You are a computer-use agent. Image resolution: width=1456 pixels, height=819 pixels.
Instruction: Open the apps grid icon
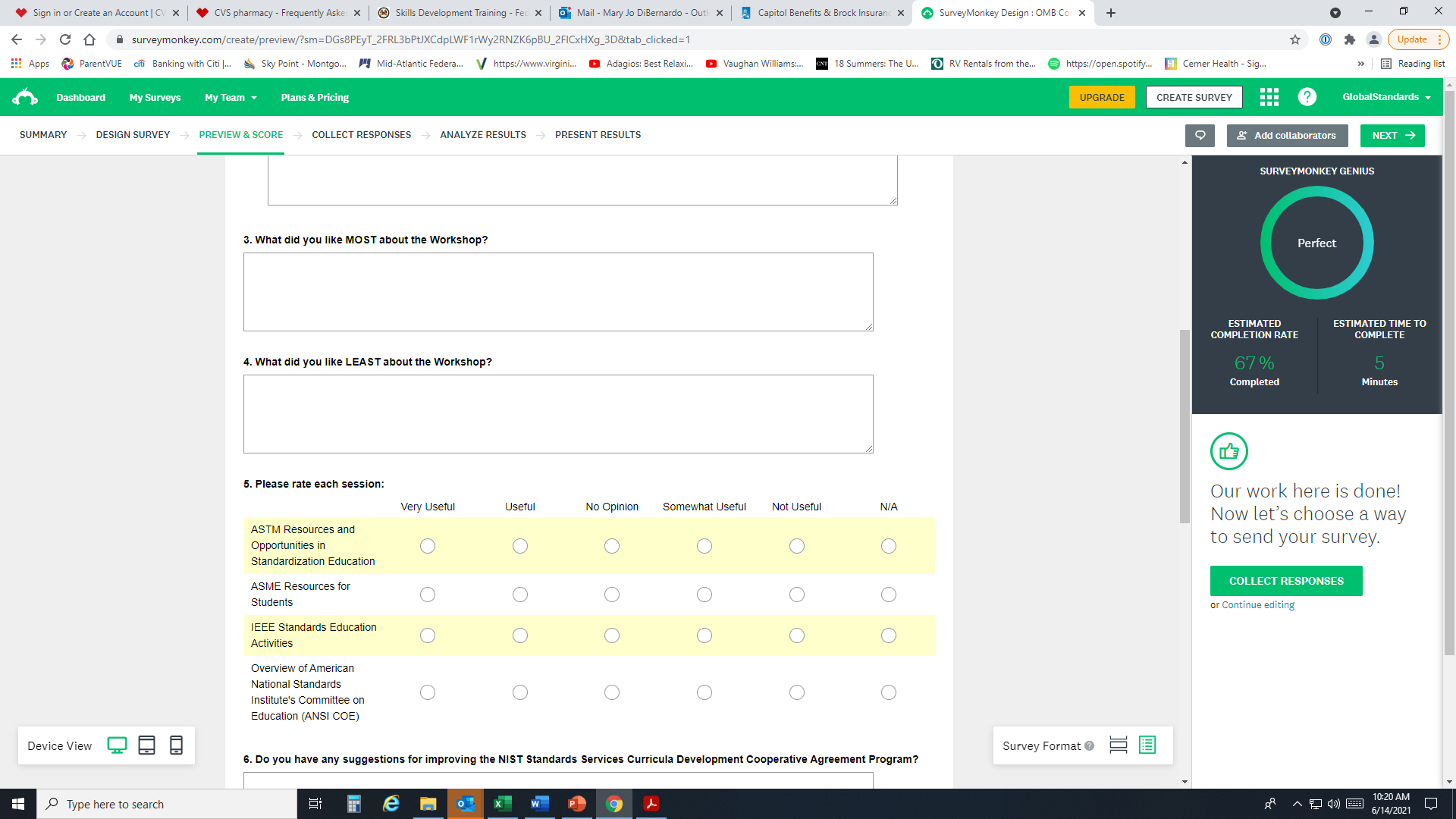[x=1269, y=97]
